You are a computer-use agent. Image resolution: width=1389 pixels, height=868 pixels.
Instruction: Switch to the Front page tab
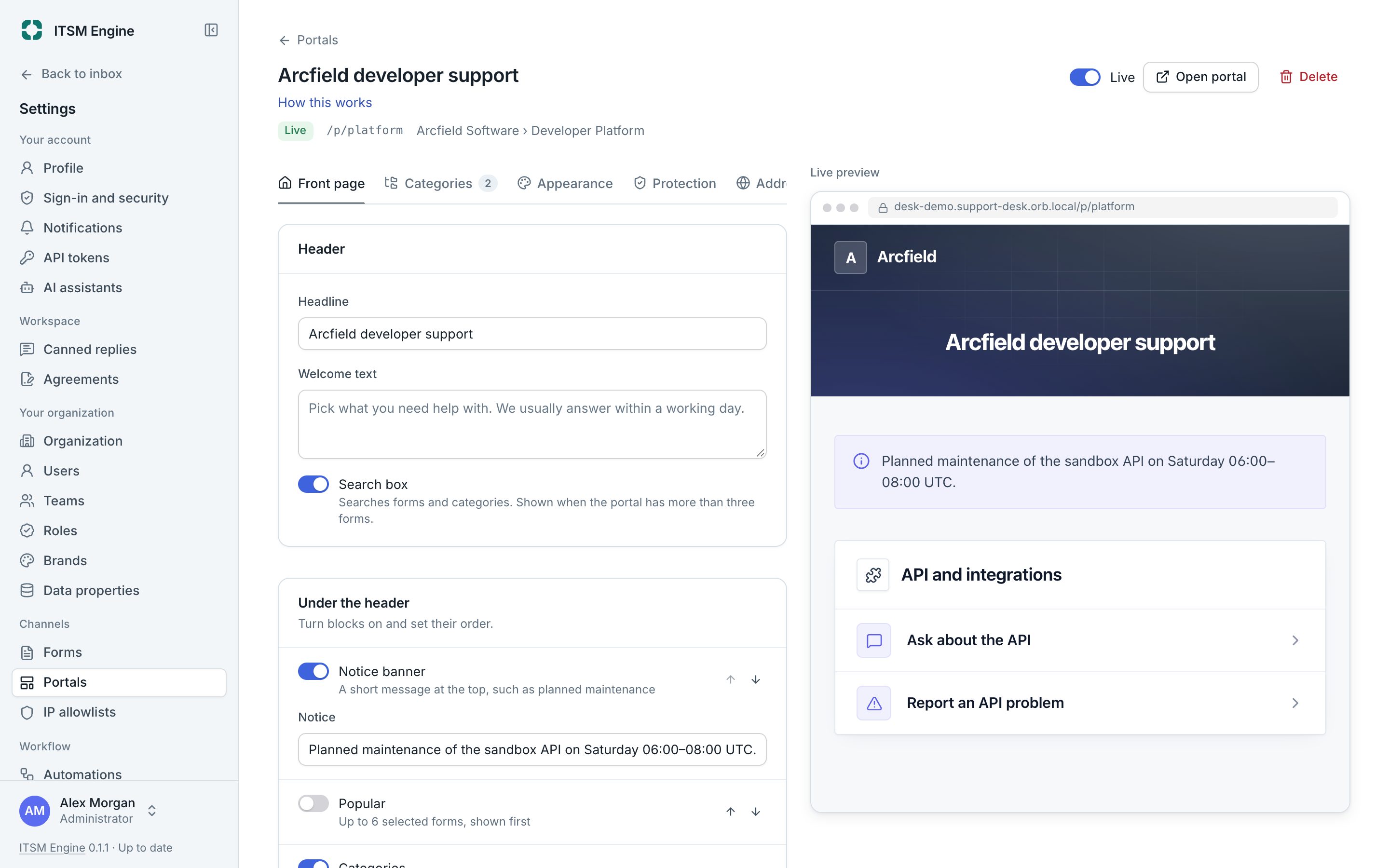coord(321,183)
